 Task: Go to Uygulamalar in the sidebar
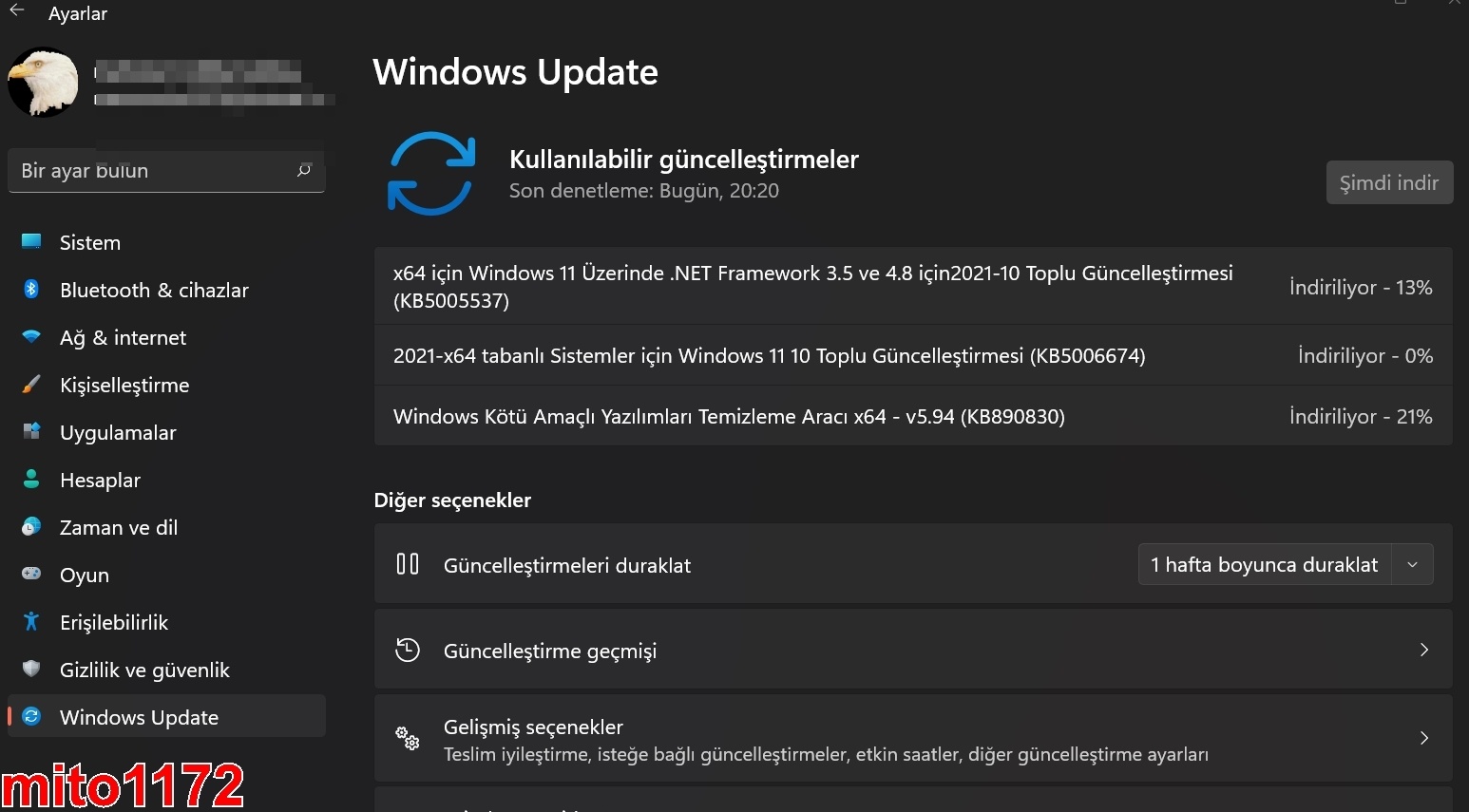point(118,433)
